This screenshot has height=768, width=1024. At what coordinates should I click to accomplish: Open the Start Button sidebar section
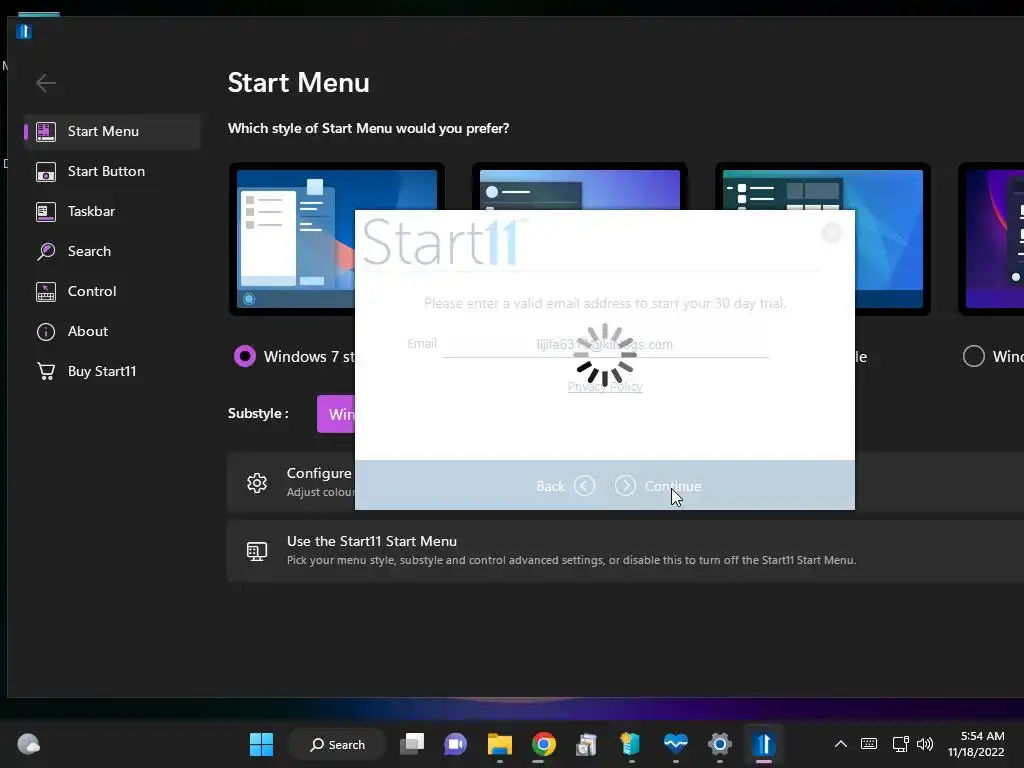pyautogui.click(x=112, y=171)
